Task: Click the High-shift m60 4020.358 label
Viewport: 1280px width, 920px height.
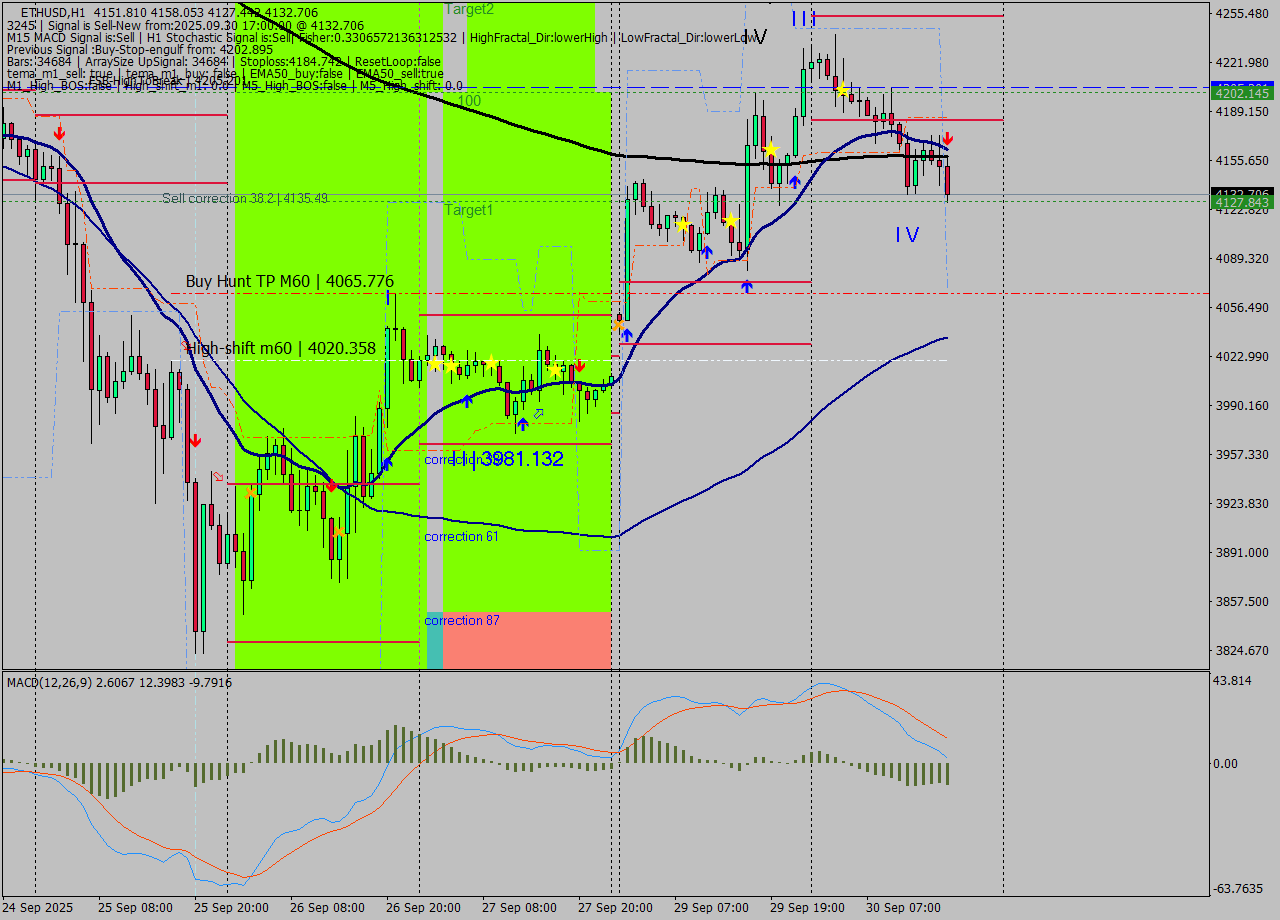Action: [281, 348]
